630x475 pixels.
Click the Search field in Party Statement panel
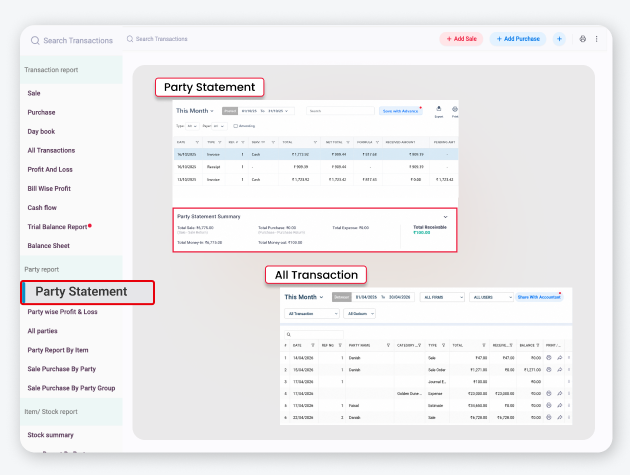point(340,111)
